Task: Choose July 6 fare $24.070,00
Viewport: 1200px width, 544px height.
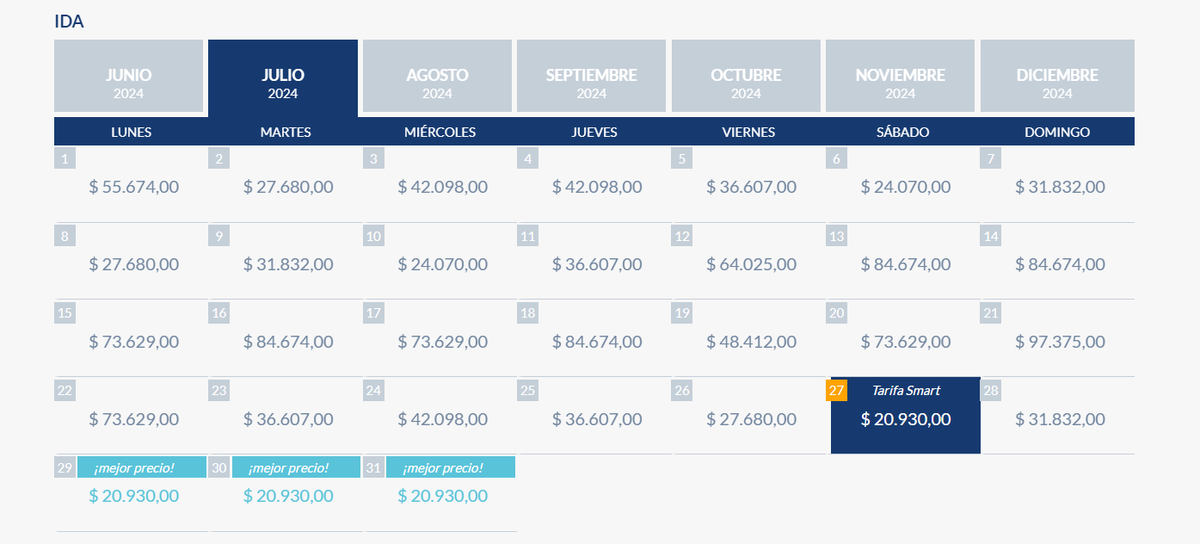Action: 905,186
